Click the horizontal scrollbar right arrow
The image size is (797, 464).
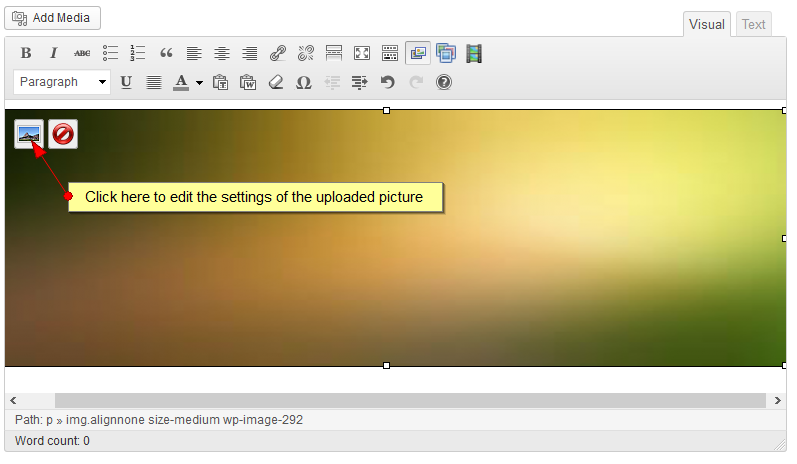pos(777,400)
